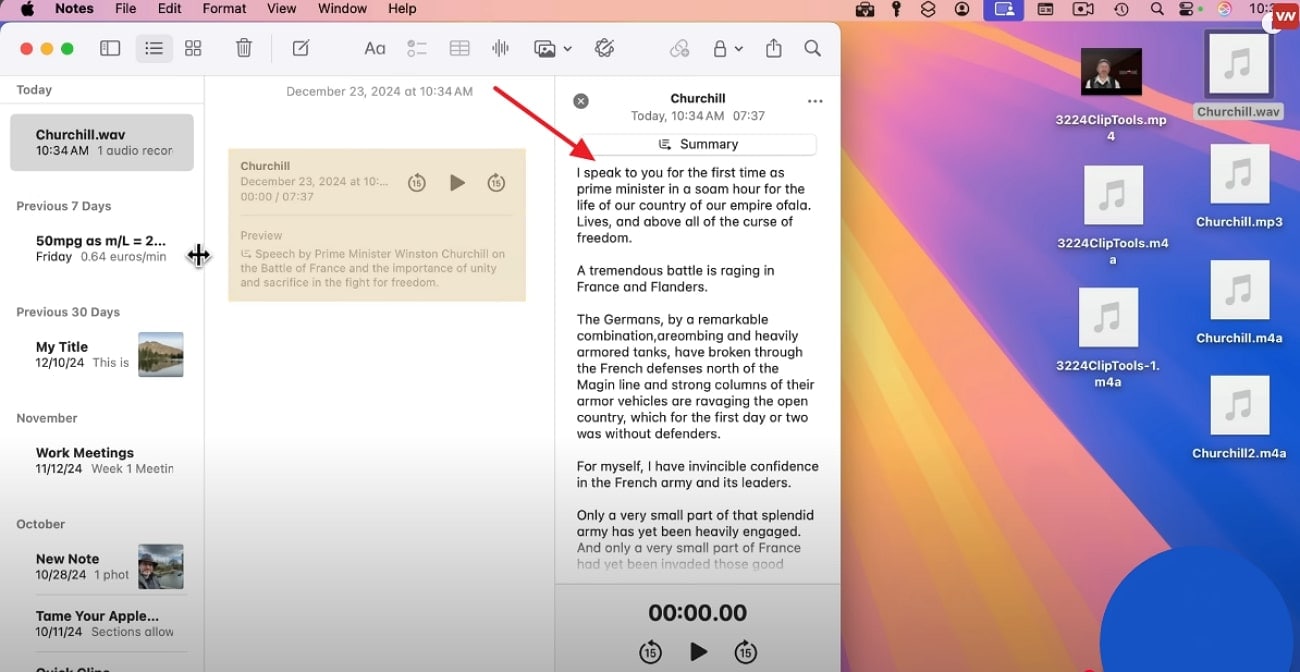The image size is (1300, 672).
Task: Search notes with magnifier icon
Action: (813, 48)
